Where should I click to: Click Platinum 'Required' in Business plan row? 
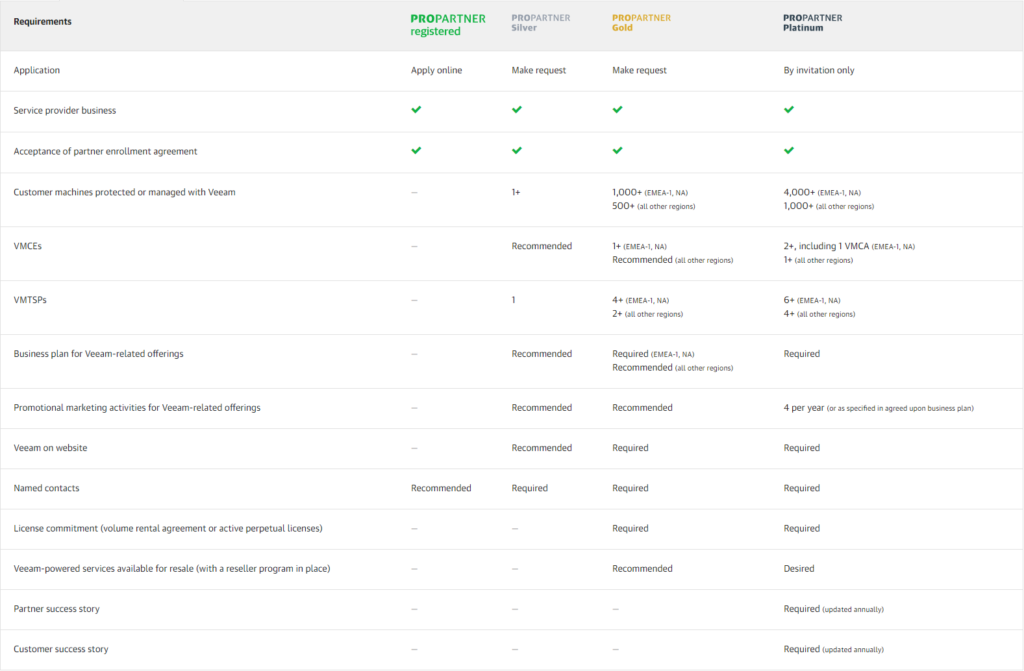pos(801,353)
